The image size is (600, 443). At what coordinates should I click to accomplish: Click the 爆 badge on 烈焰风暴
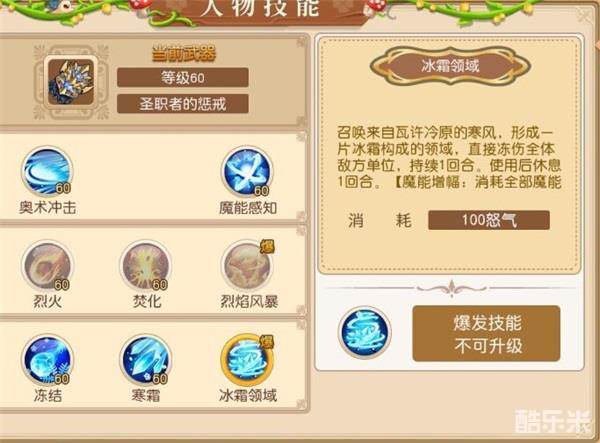pos(267,247)
